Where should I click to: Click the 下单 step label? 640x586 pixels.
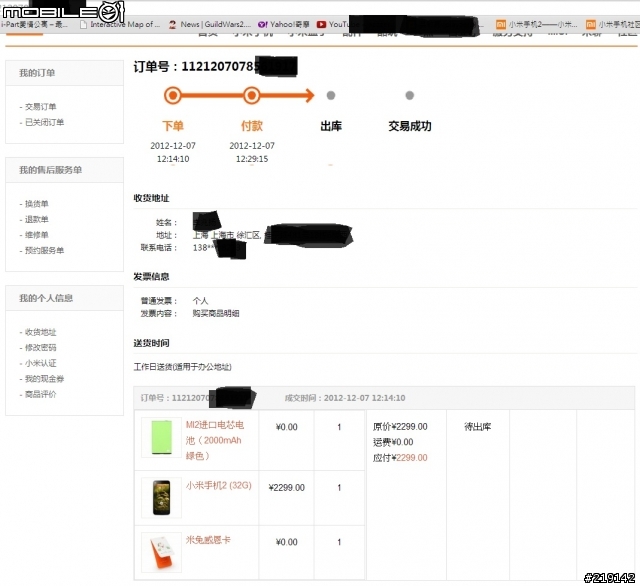pyautogui.click(x=173, y=126)
